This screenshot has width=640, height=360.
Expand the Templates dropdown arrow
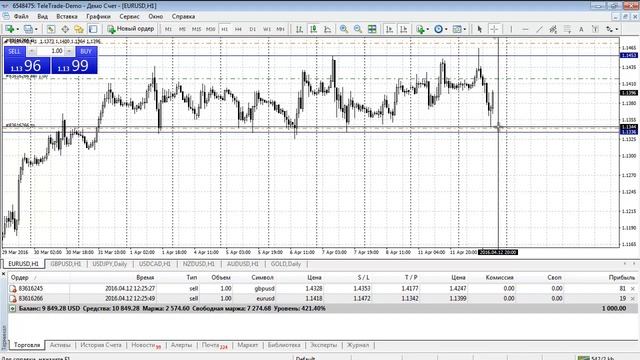465,29
